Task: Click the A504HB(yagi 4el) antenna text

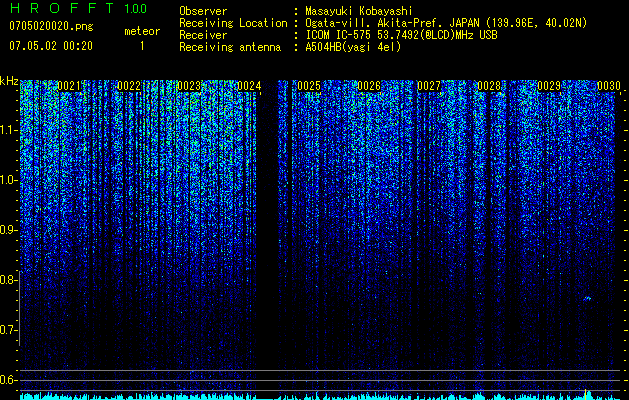Action: 353,47
